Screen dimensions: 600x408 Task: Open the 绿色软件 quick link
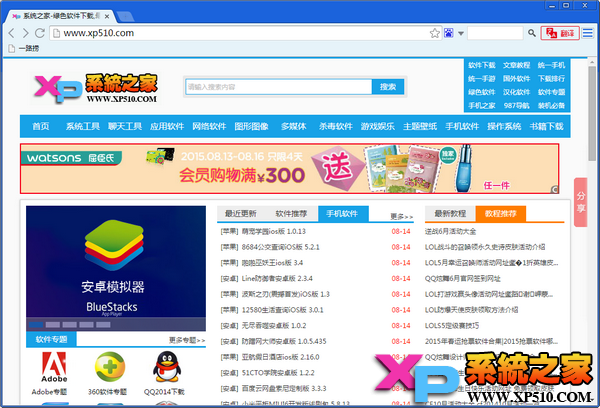[x=481, y=92]
